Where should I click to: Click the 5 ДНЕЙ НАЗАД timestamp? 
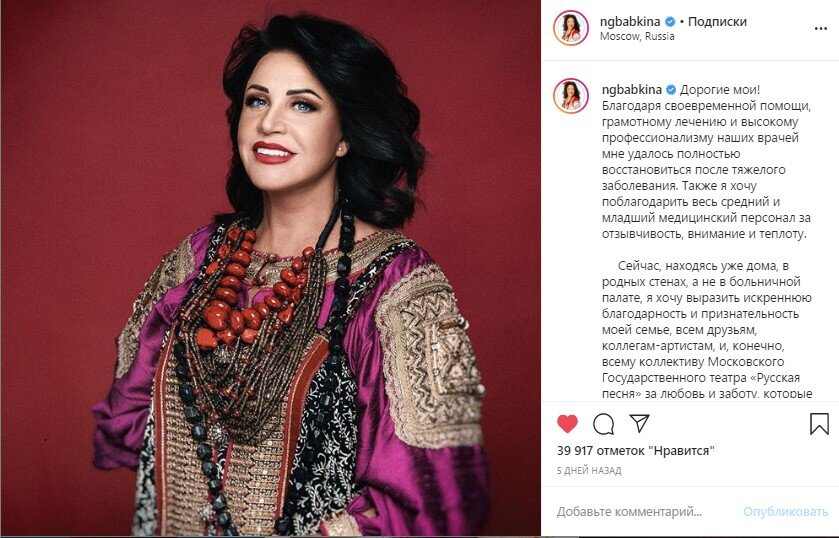[589, 471]
